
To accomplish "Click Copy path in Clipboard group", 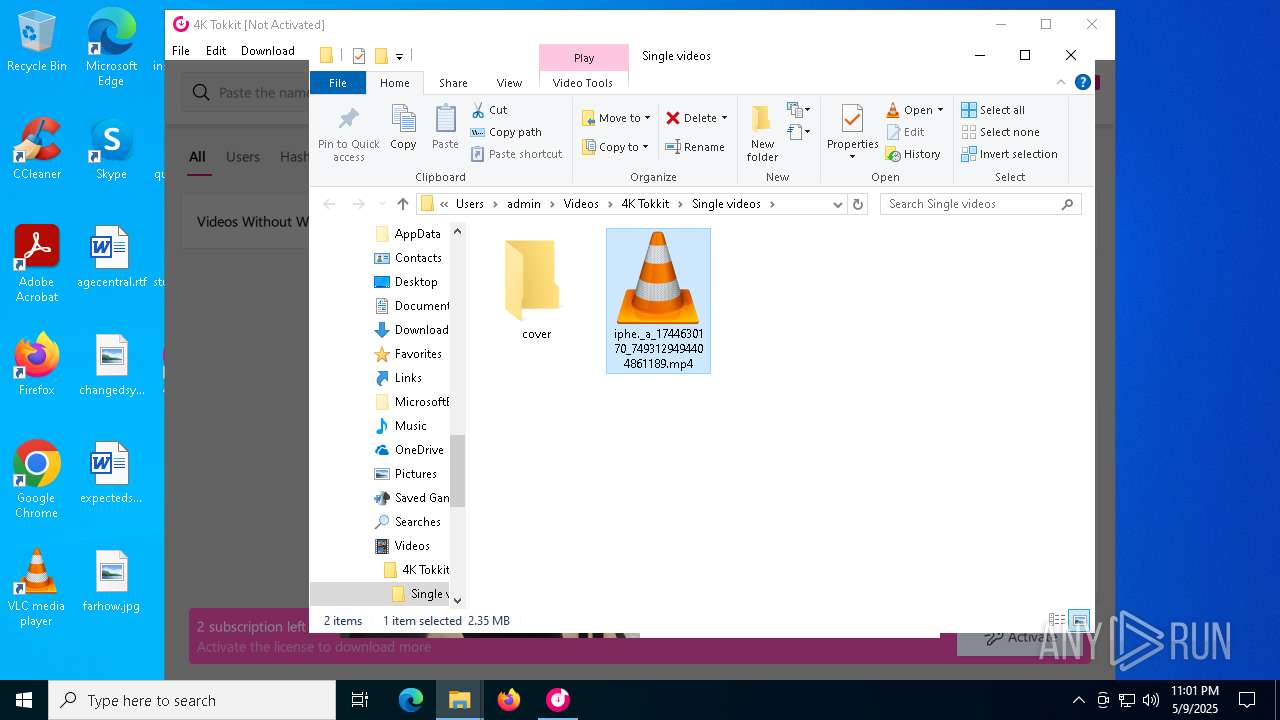I will [506, 132].
